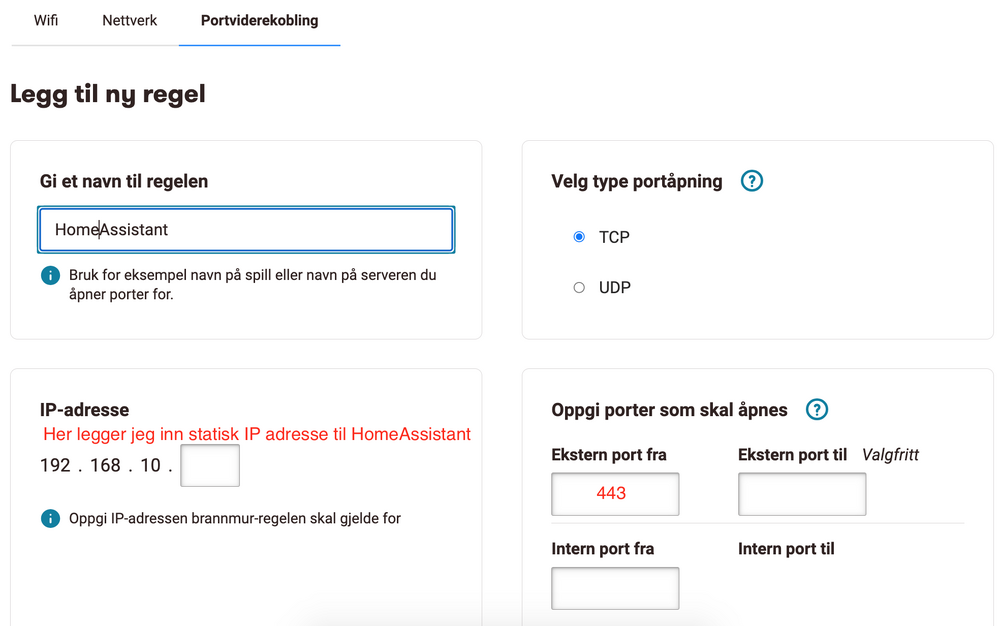Click the IP-adresse heading
Viewport: 1000px width, 626px height.
point(84,409)
